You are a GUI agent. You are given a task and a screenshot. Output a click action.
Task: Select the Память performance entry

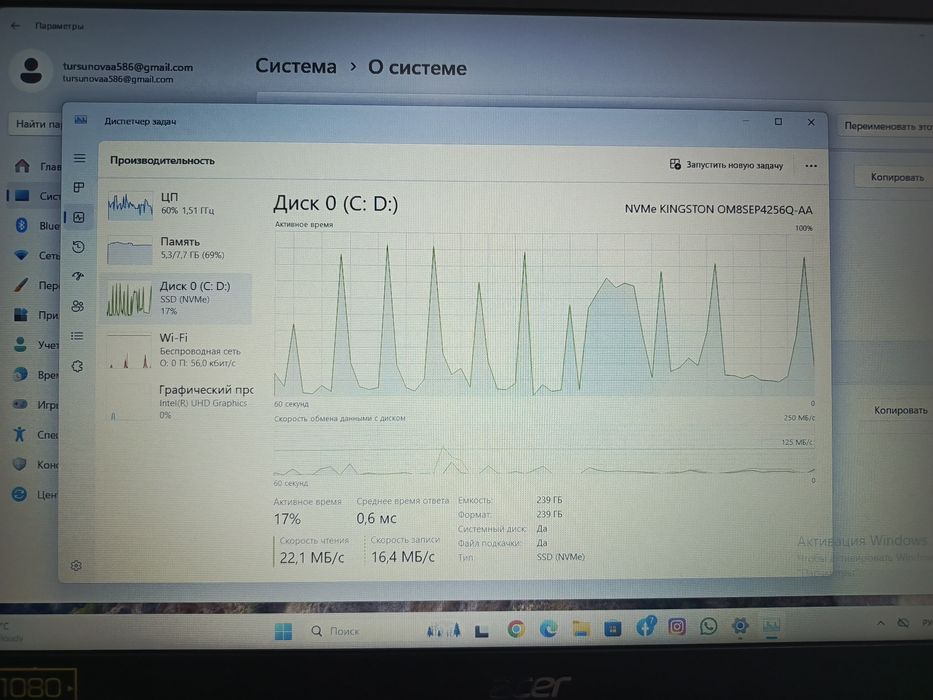click(176, 249)
